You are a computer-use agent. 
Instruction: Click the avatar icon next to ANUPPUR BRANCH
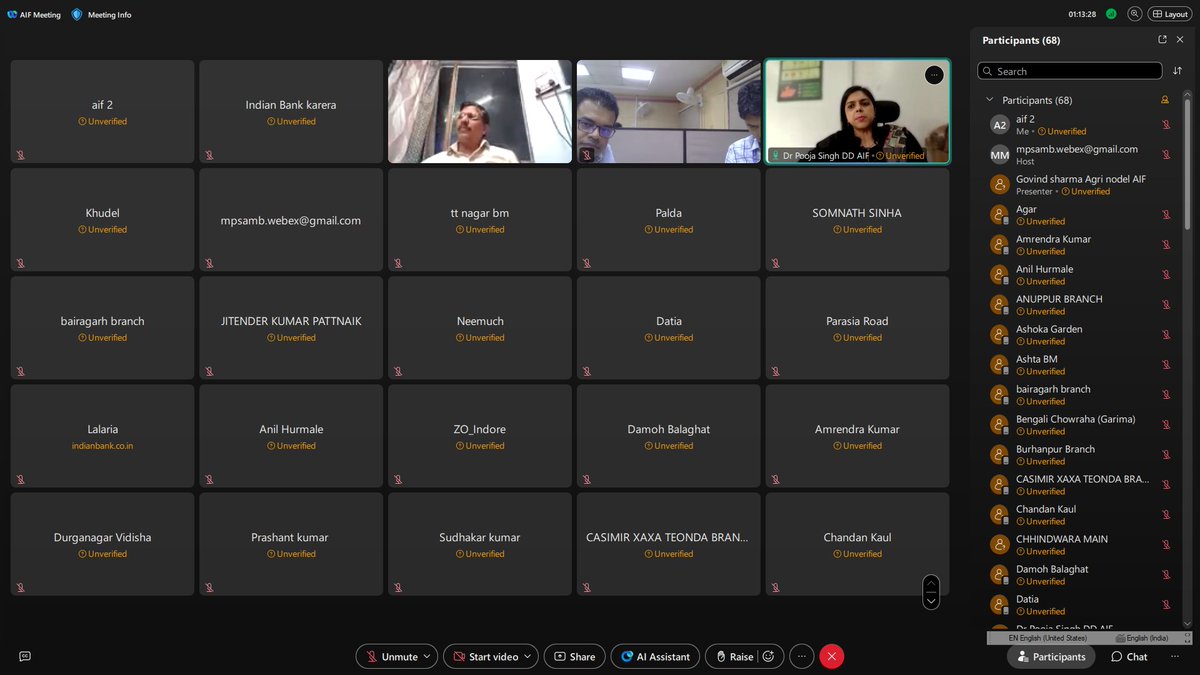[x=999, y=304]
